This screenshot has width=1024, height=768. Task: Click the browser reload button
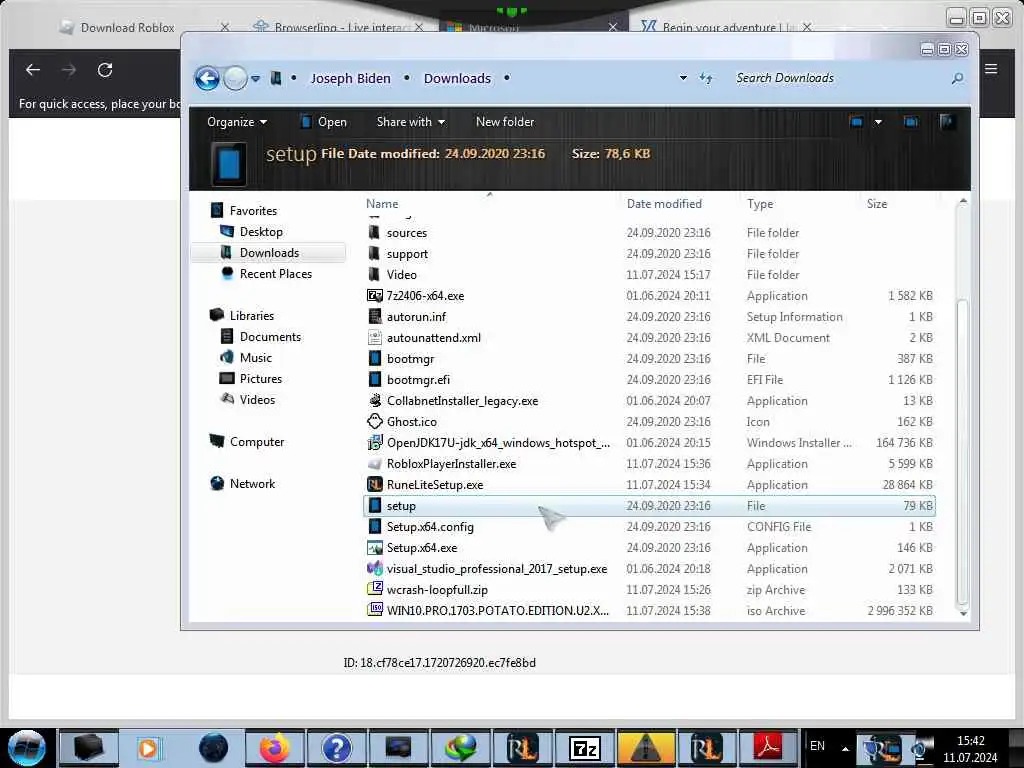pyautogui.click(x=104, y=70)
